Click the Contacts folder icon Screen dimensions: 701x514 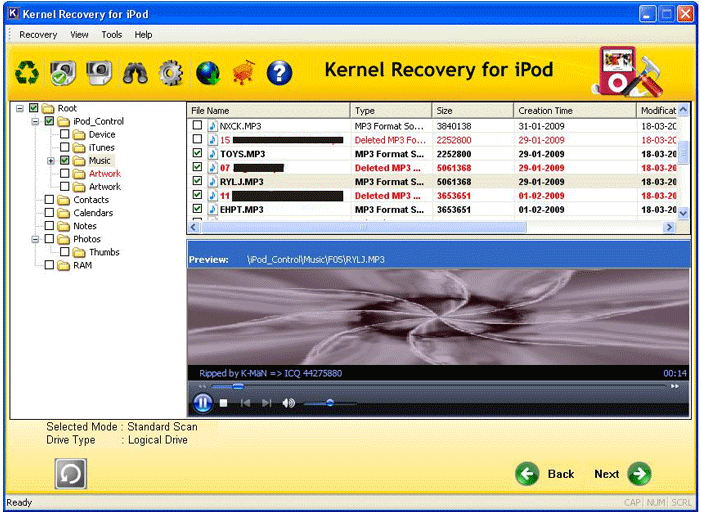click(64, 200)
